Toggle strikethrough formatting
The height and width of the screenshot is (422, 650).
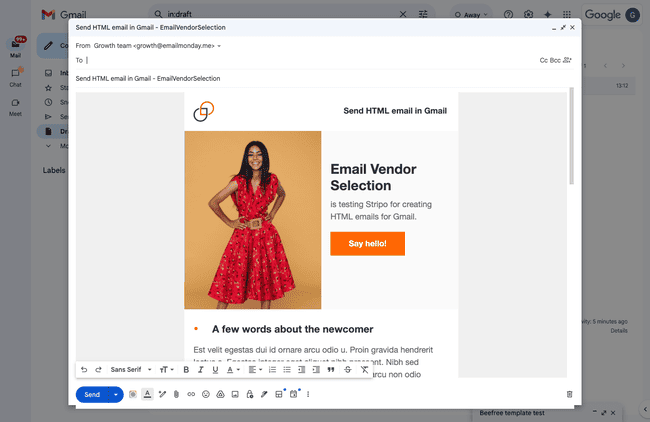pos(348,369)
